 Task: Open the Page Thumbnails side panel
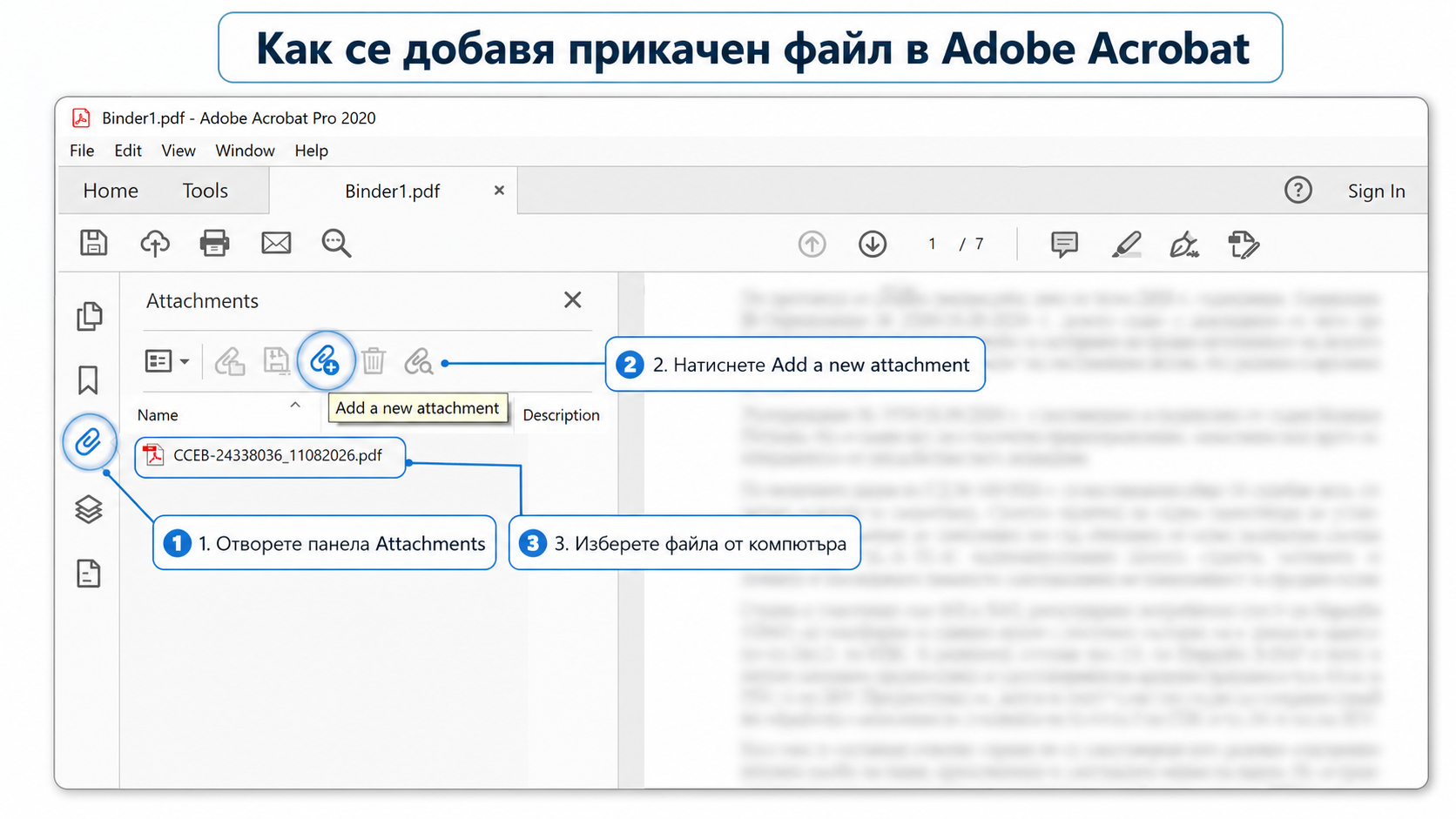(x=89, y=316)
